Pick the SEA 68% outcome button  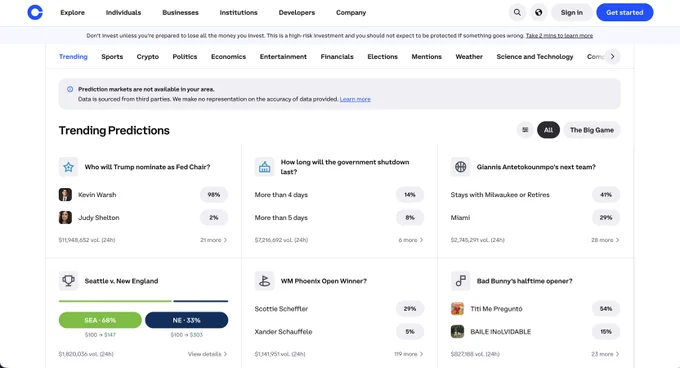[x=100, y=320]
